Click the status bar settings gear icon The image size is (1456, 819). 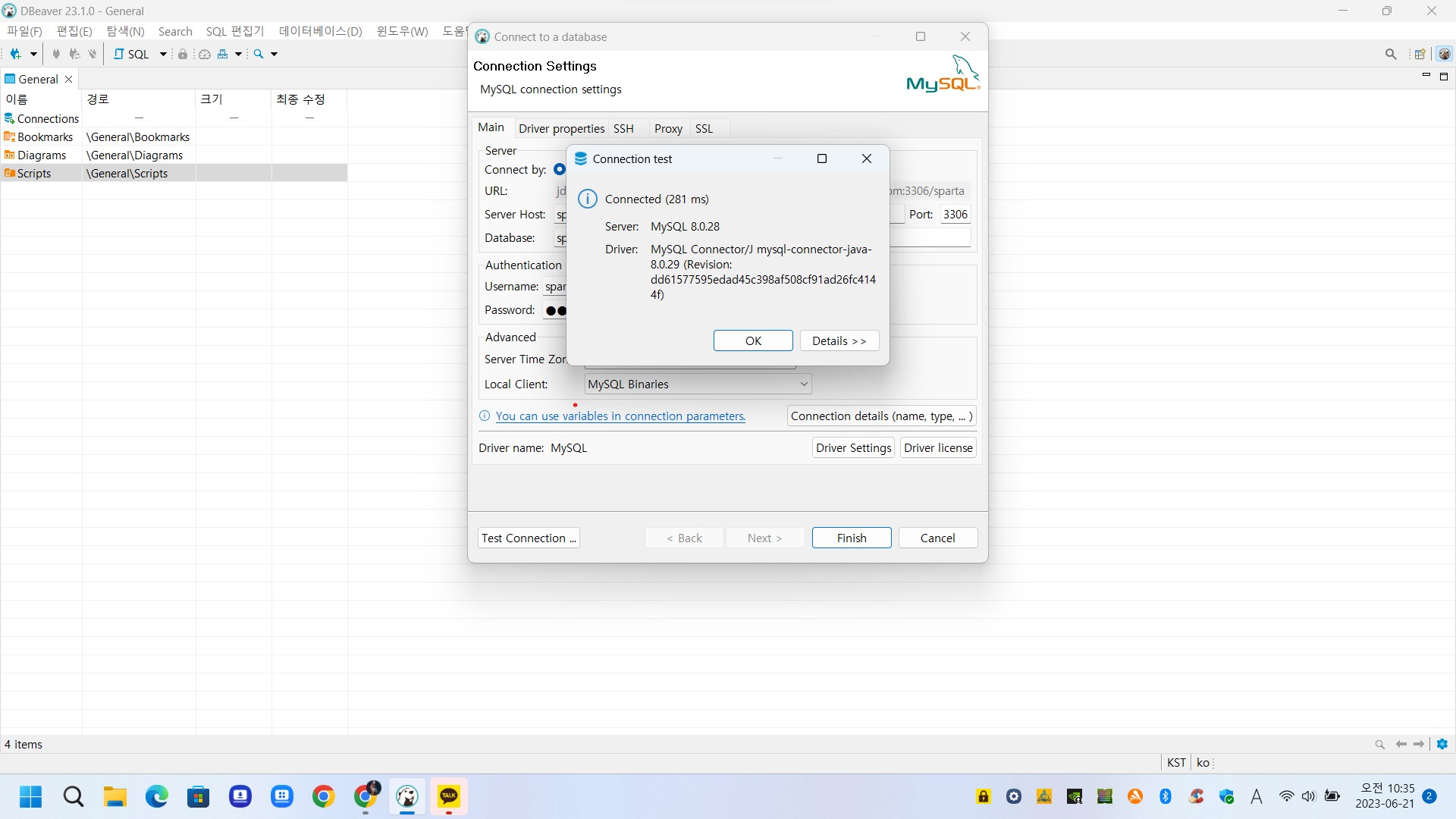[1442, 744]
